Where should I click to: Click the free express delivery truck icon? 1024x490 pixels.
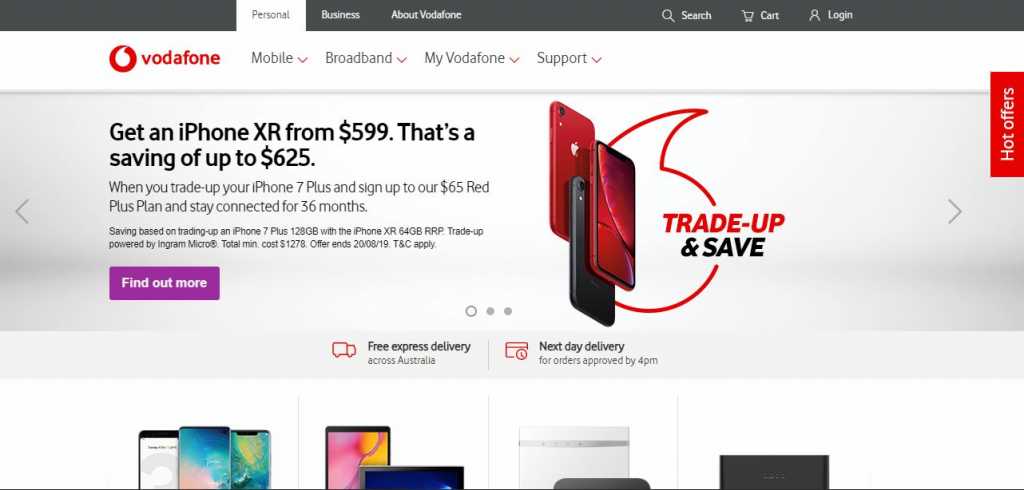tap(344, 350)
